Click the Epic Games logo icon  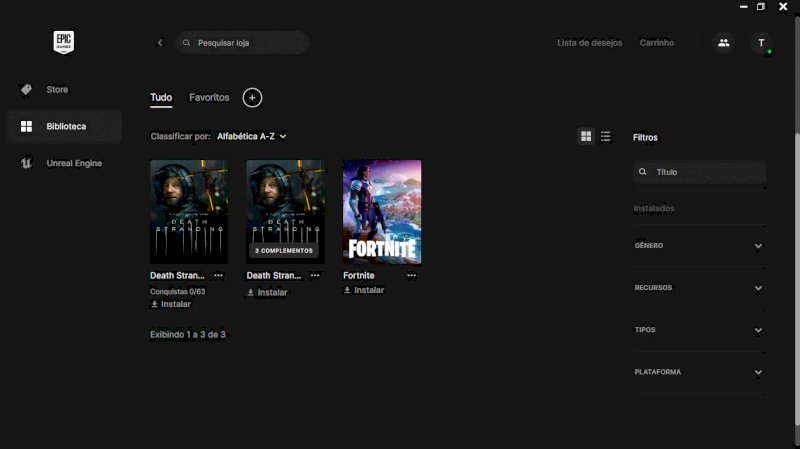click(x=64, y=42)
